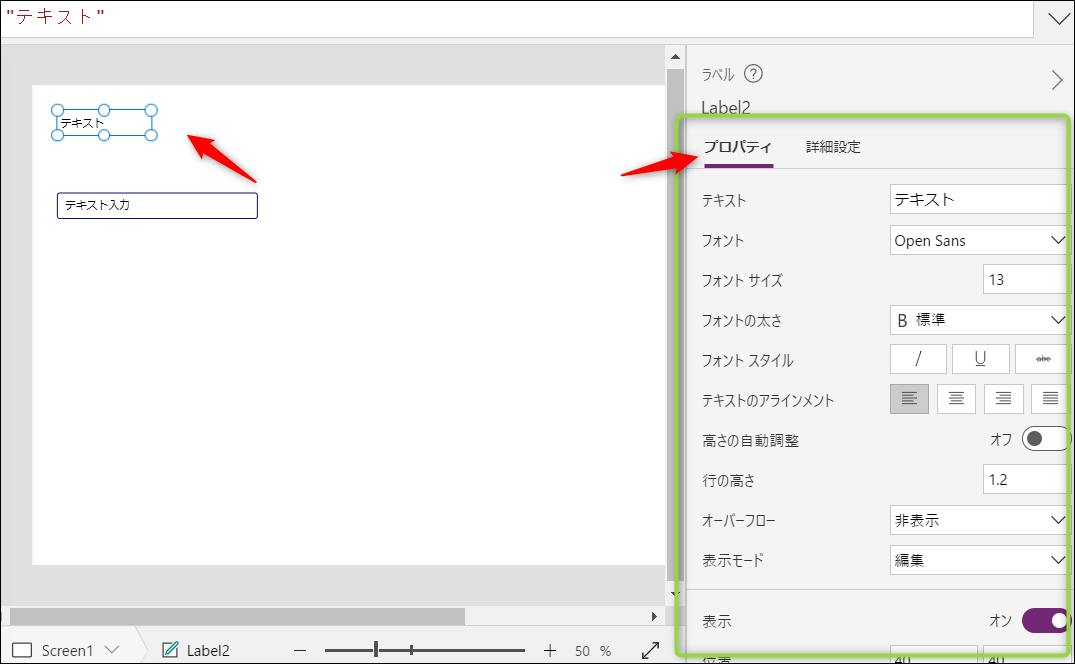Toggle italic font style
Image resolution: width=1075 pixels, height=664 pixels.
coord(918,358)
